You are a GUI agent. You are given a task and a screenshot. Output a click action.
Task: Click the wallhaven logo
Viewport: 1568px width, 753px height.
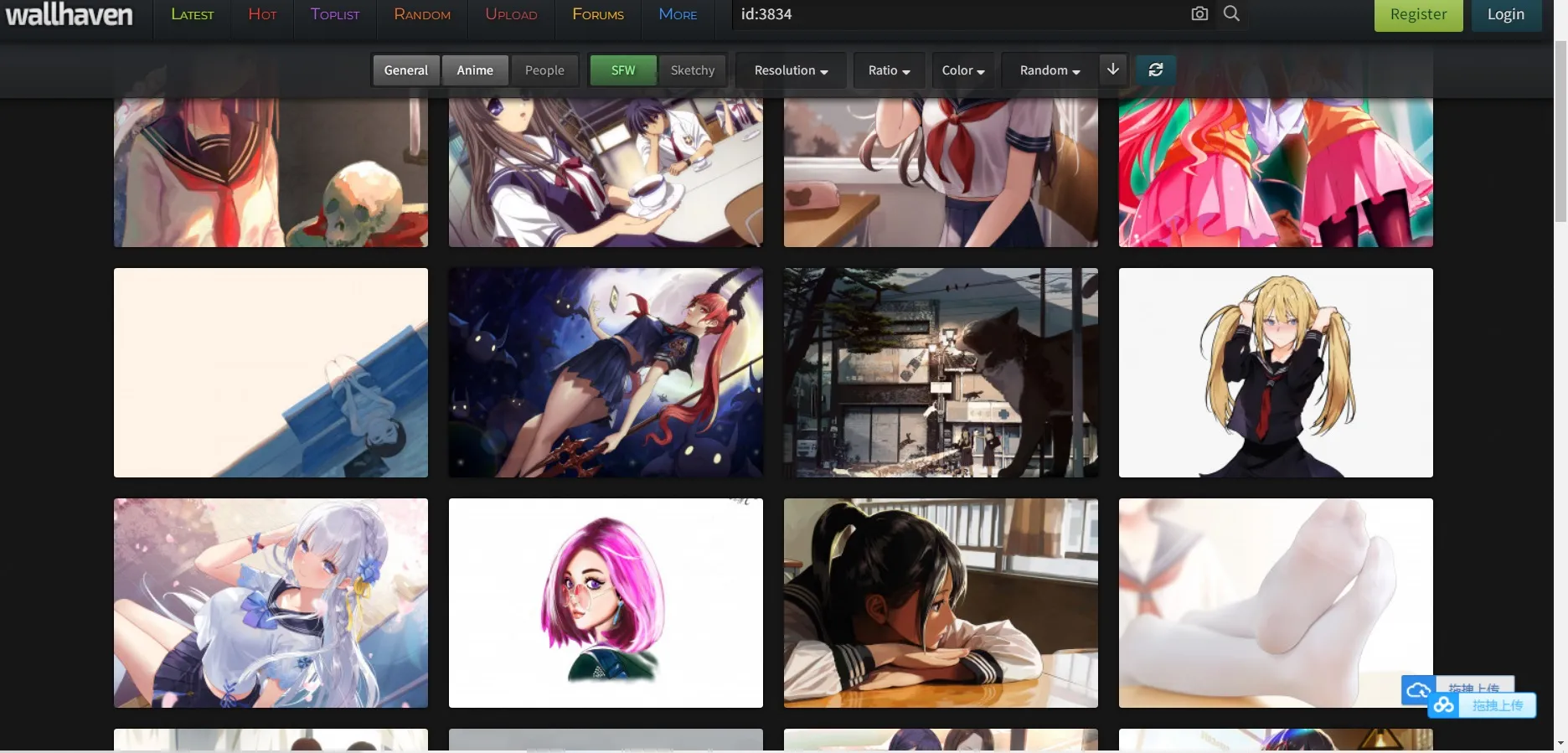[x=70, y=14]
